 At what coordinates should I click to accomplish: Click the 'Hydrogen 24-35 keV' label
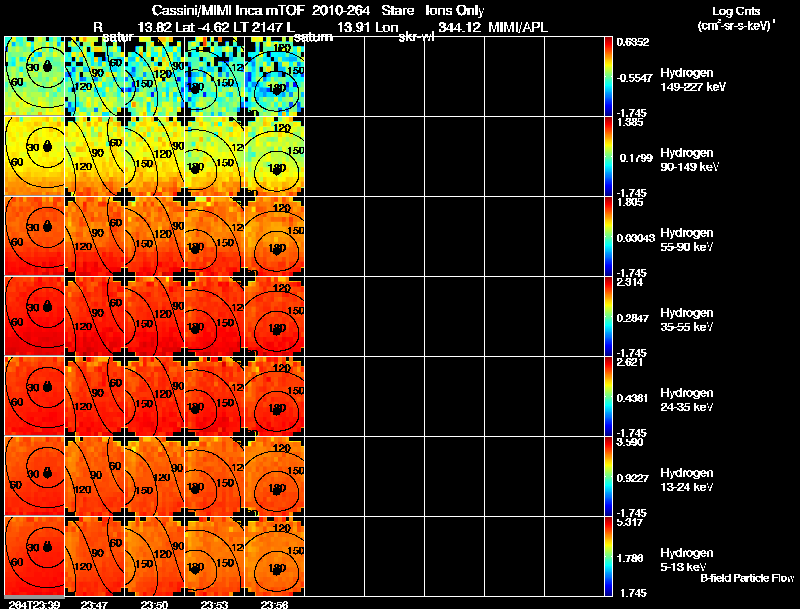[x=687, y=400]
